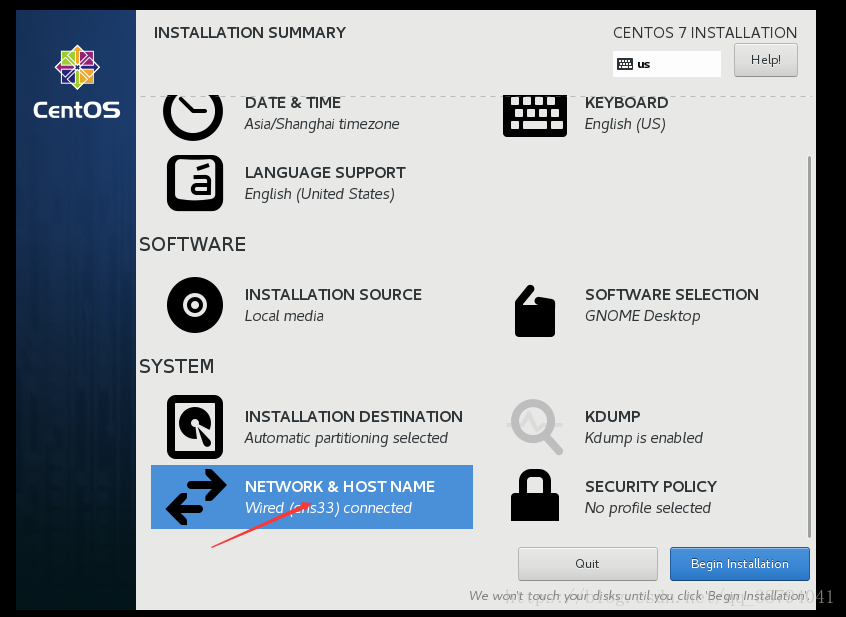Viewport: 846px width, 617px height.
Task: Open the Language Support icon
Action: 195,183
